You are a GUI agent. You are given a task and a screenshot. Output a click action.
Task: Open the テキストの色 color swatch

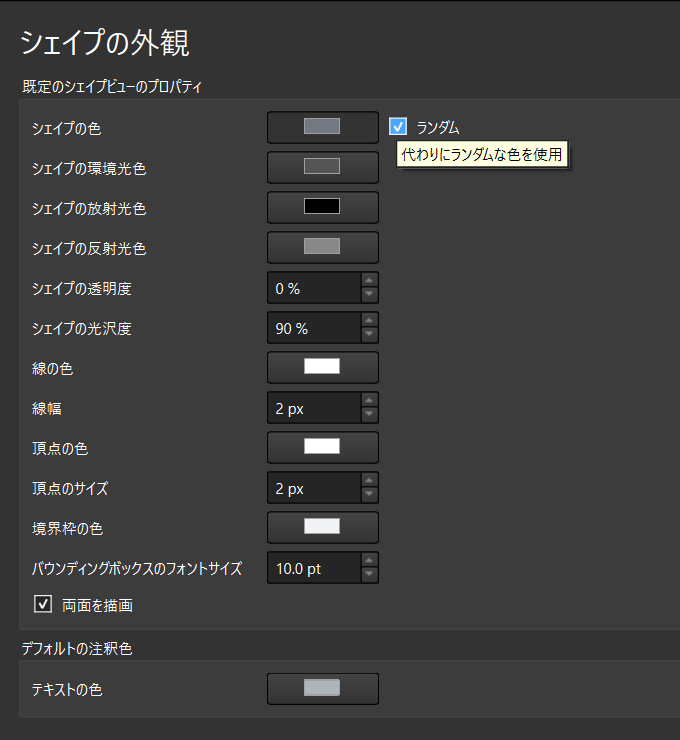[x=323, y=689]
